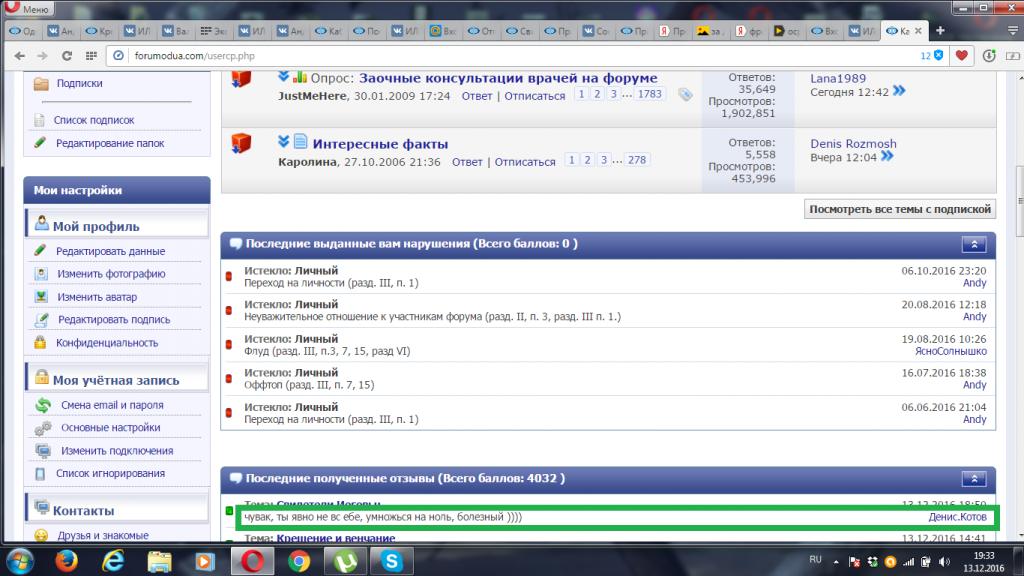Open Список игнорирования
Screen dimensions: 1024x576
coord(110,473)
